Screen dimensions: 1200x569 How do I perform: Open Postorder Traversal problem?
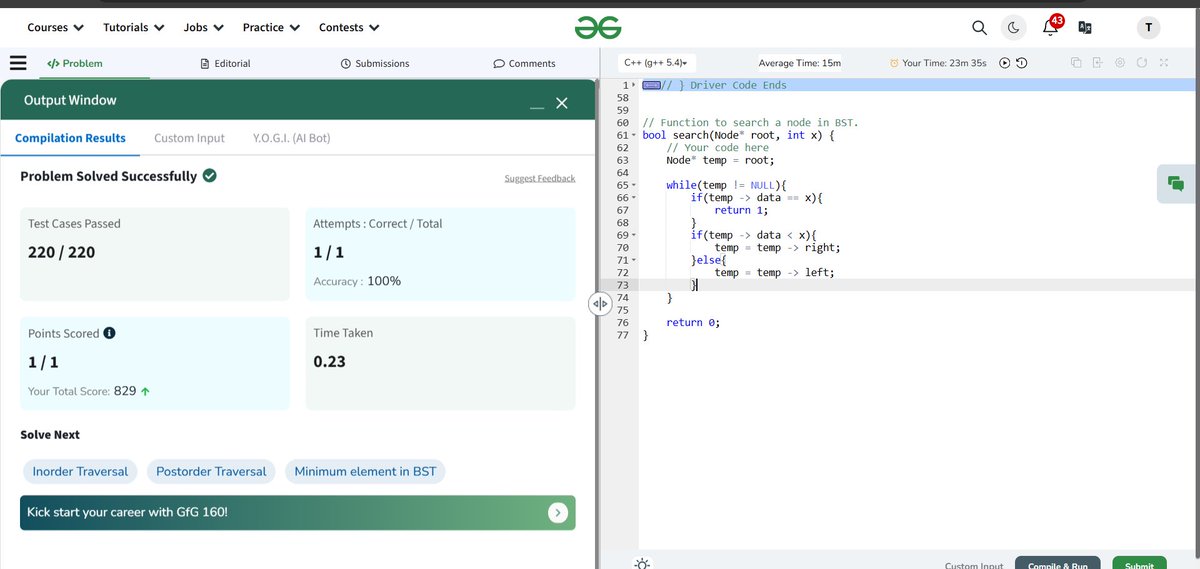coord(211,471)
